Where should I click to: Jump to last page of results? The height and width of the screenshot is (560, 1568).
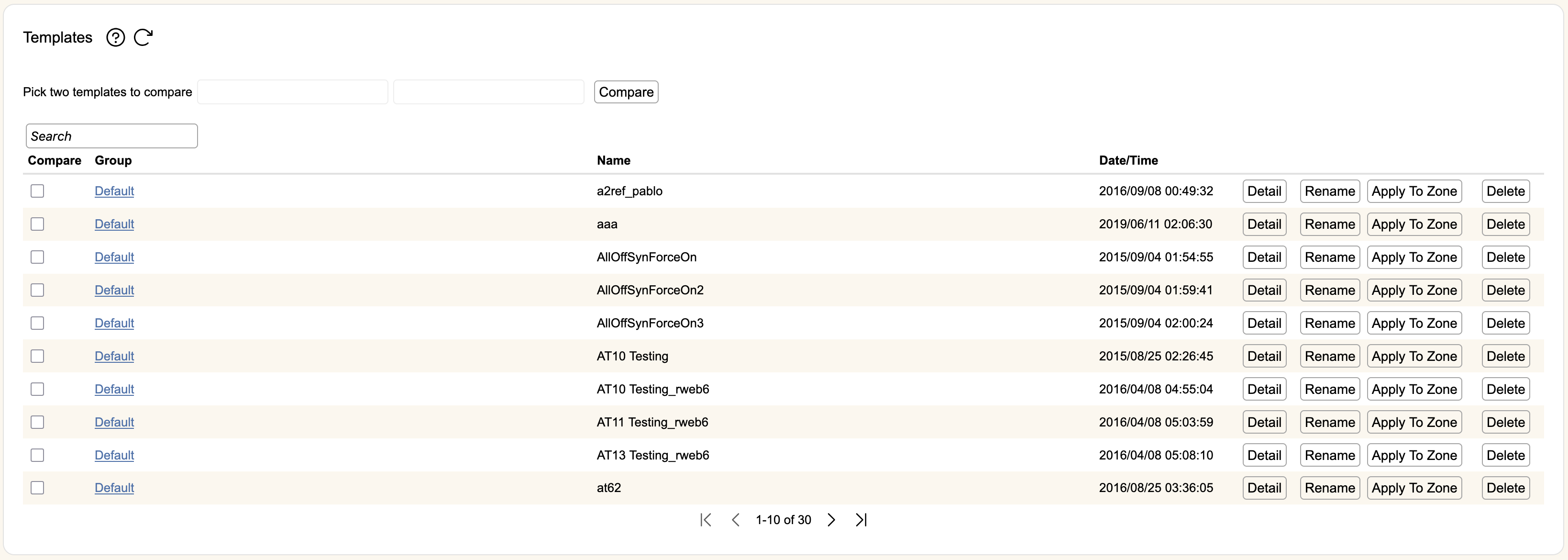tap(861, 520)
